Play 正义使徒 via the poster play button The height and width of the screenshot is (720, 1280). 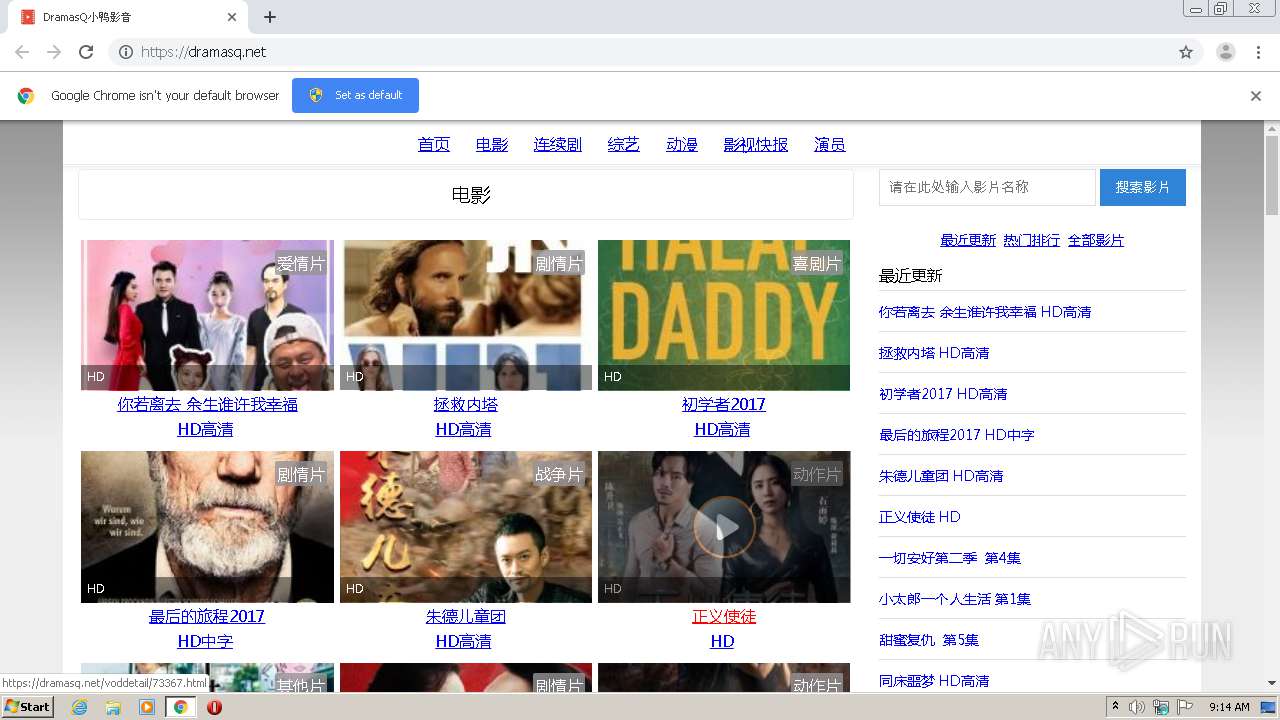[x=724, y=527]
